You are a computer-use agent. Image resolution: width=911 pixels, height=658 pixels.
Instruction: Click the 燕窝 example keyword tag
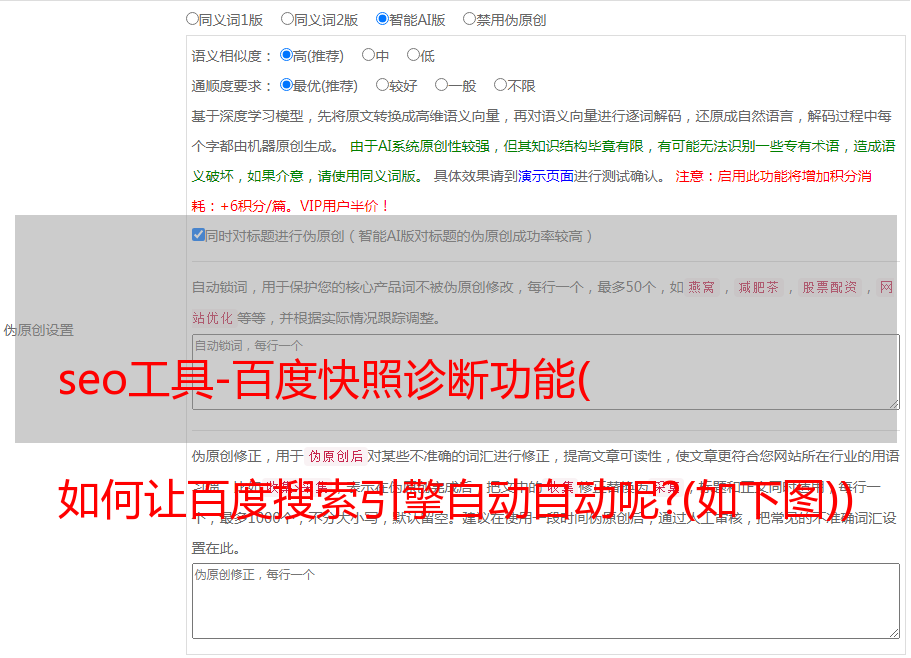point(701,287)
